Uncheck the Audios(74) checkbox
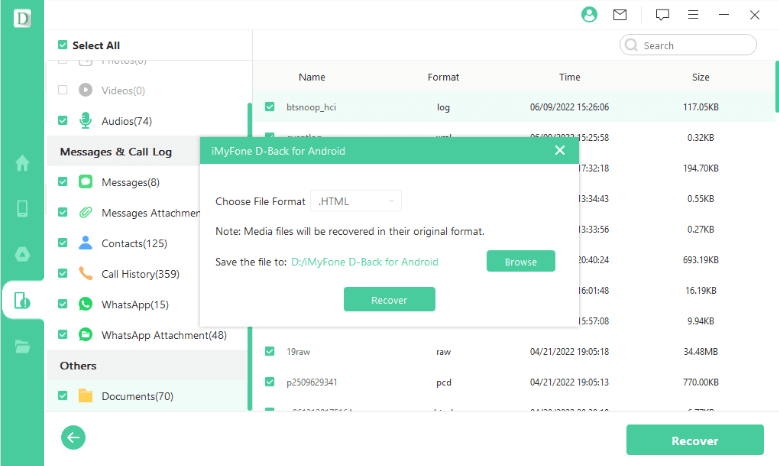This screenshot has height=466, width=779. pos(63,121)
